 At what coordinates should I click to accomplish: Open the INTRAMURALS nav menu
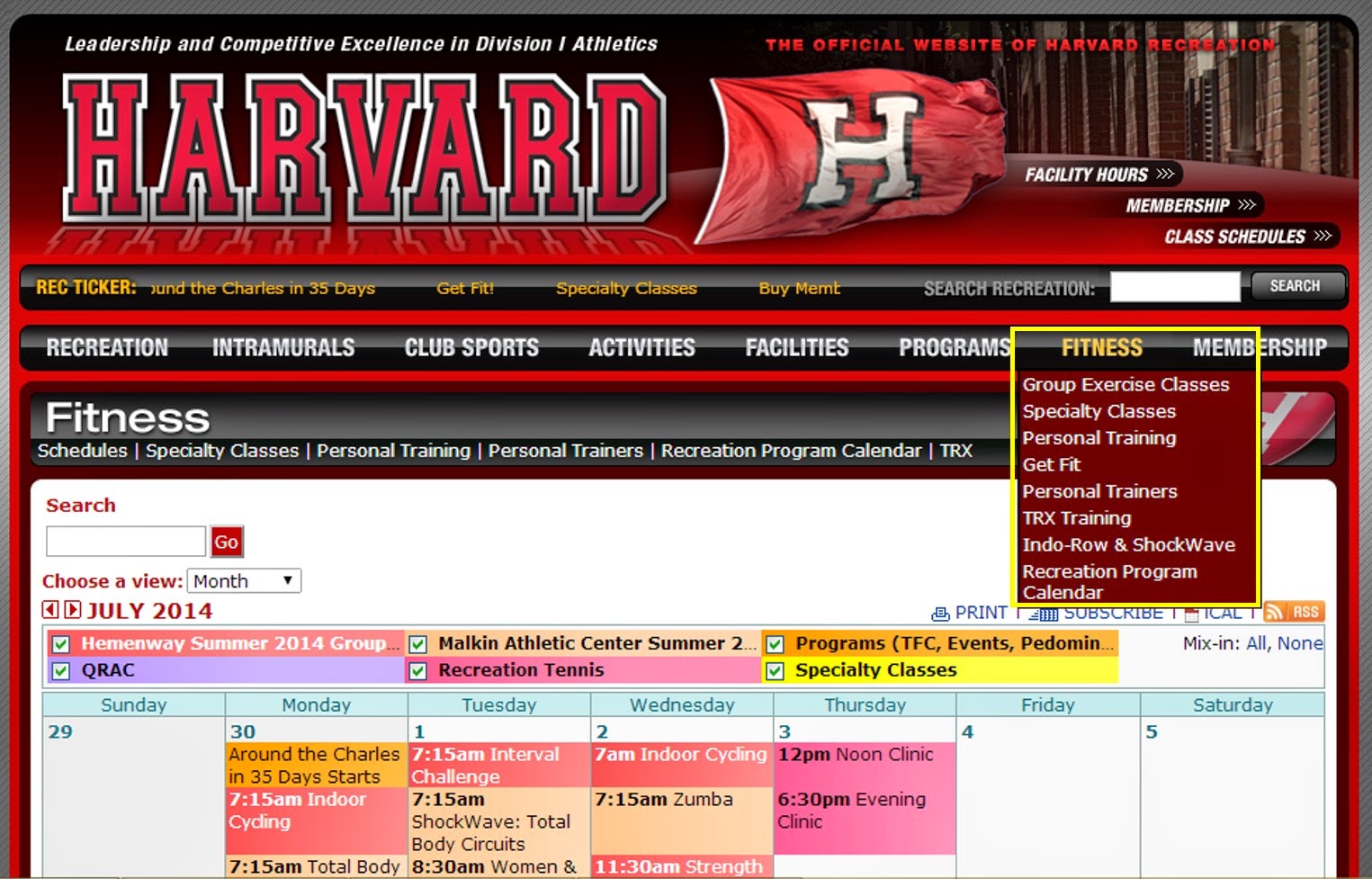point(283,347)
